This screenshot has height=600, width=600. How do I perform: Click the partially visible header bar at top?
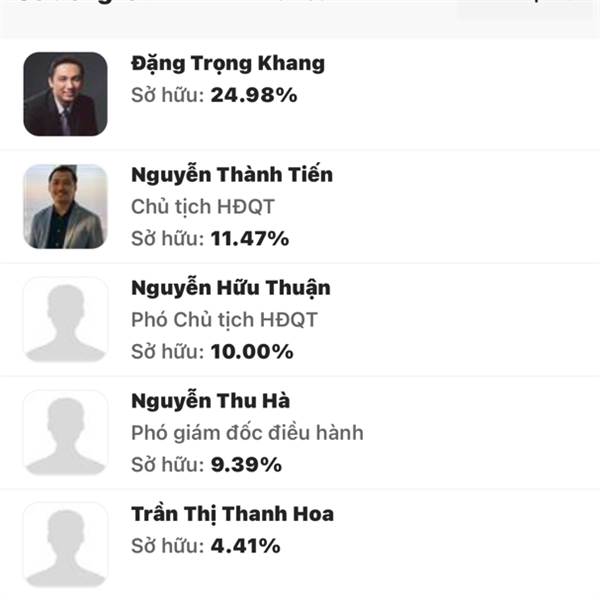click(300, 18)
